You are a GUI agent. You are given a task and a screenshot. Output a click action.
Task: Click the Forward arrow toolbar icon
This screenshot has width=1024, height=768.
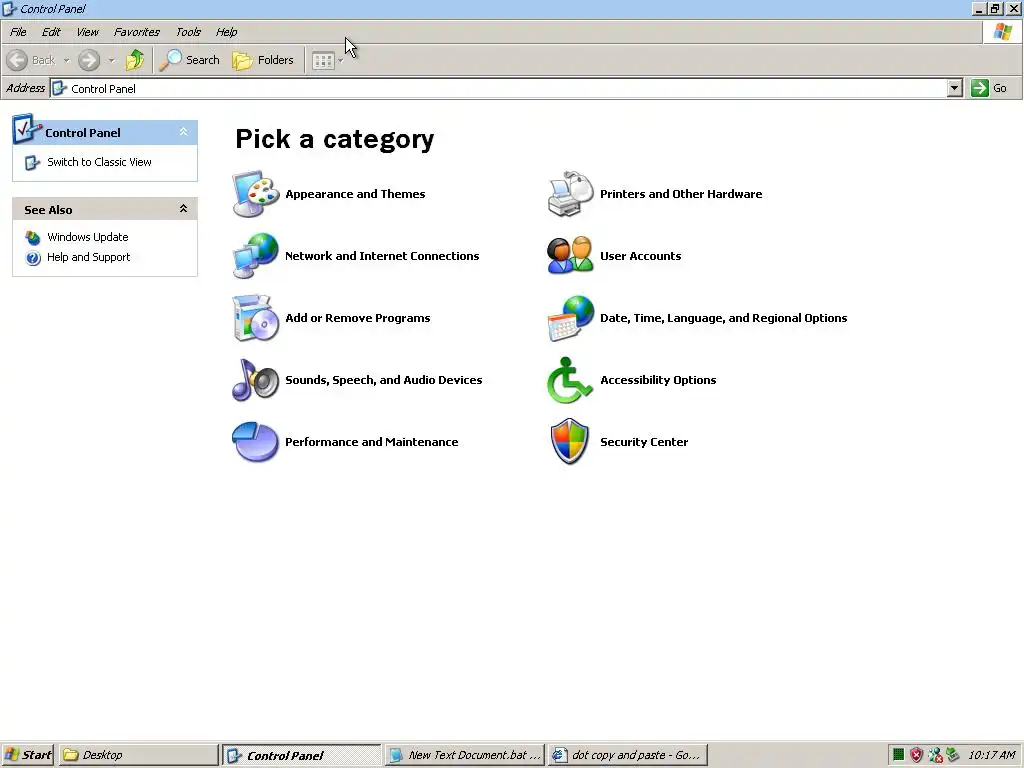89,60
